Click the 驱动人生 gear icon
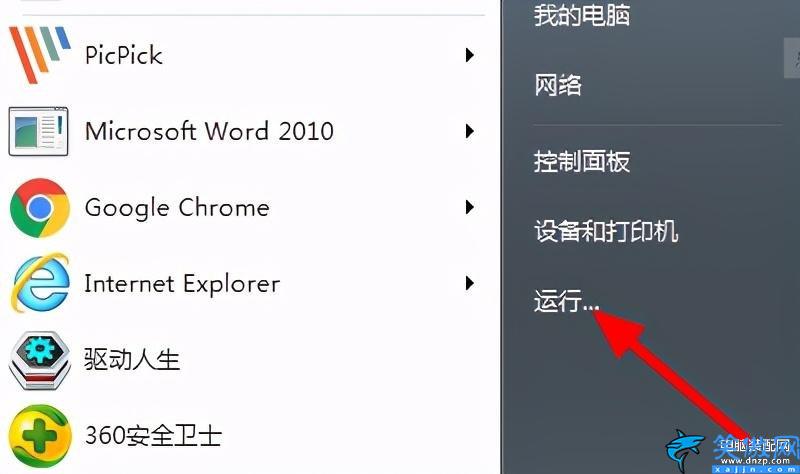The height and width of the screenshot is (474, 800). pos(39,360)
